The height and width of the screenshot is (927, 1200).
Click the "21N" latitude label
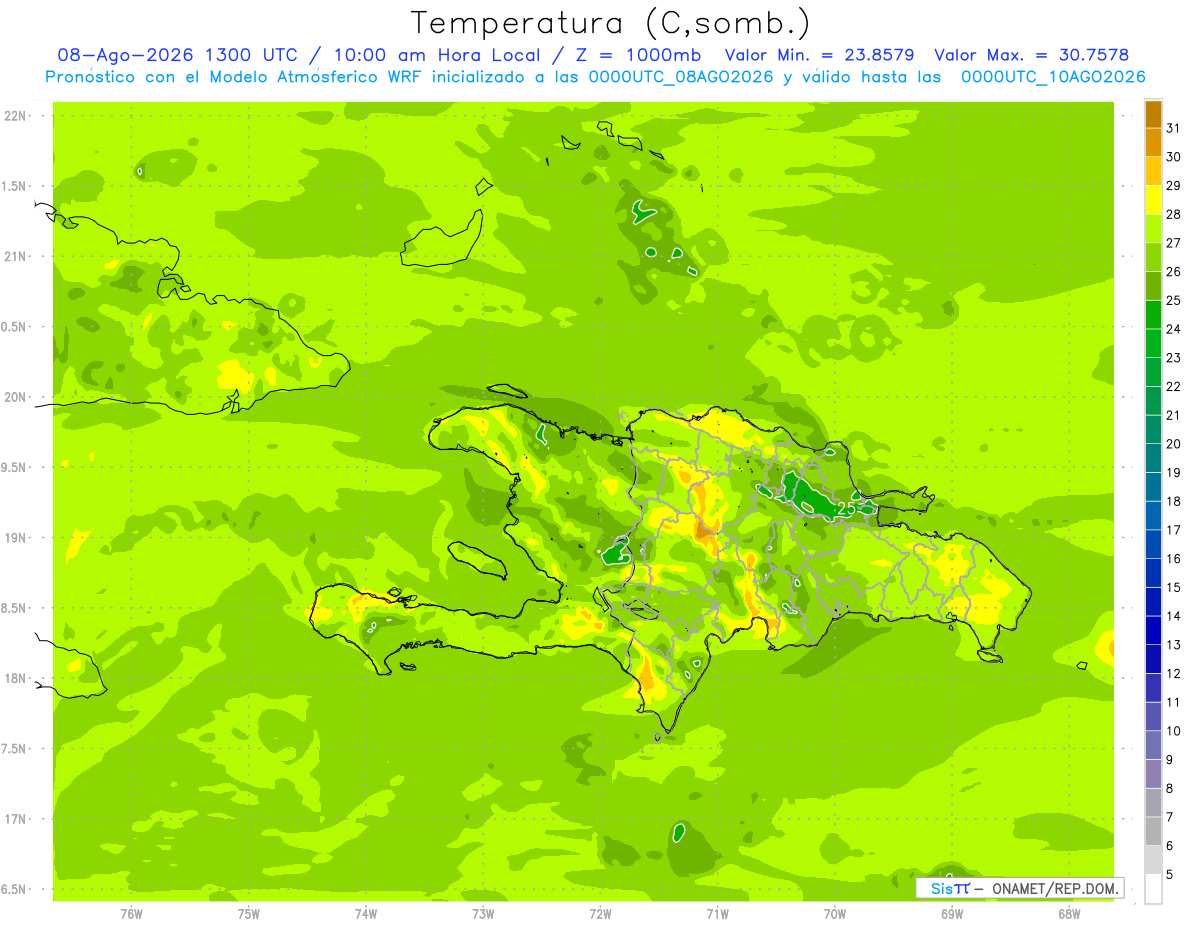15,256
